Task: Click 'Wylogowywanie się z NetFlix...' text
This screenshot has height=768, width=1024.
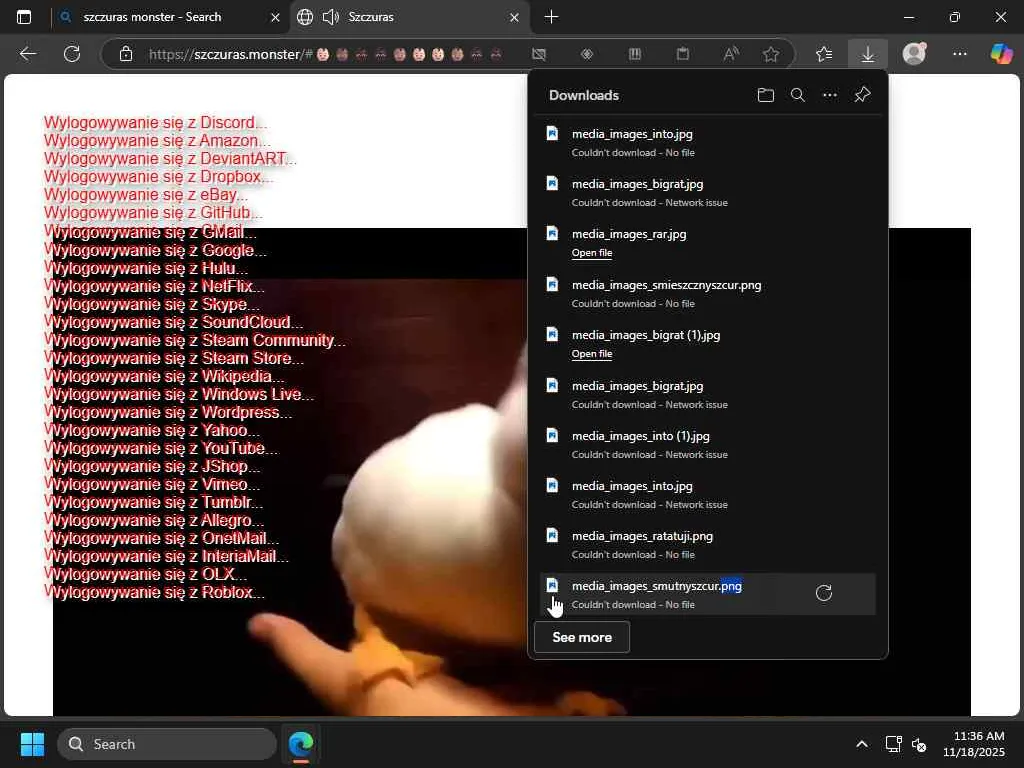Action: 154,286
